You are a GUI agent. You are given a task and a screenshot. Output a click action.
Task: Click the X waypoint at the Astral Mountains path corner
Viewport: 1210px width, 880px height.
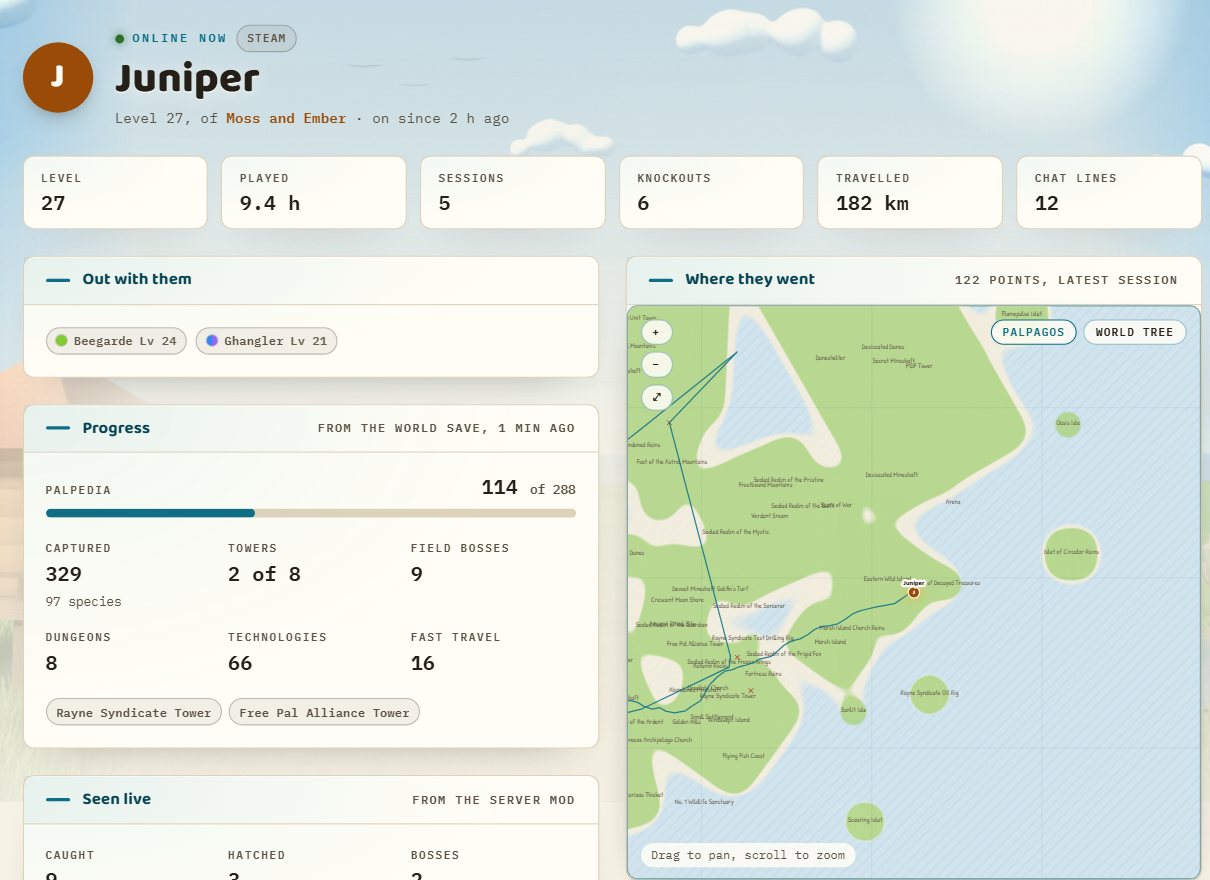(x=669, y=423)
